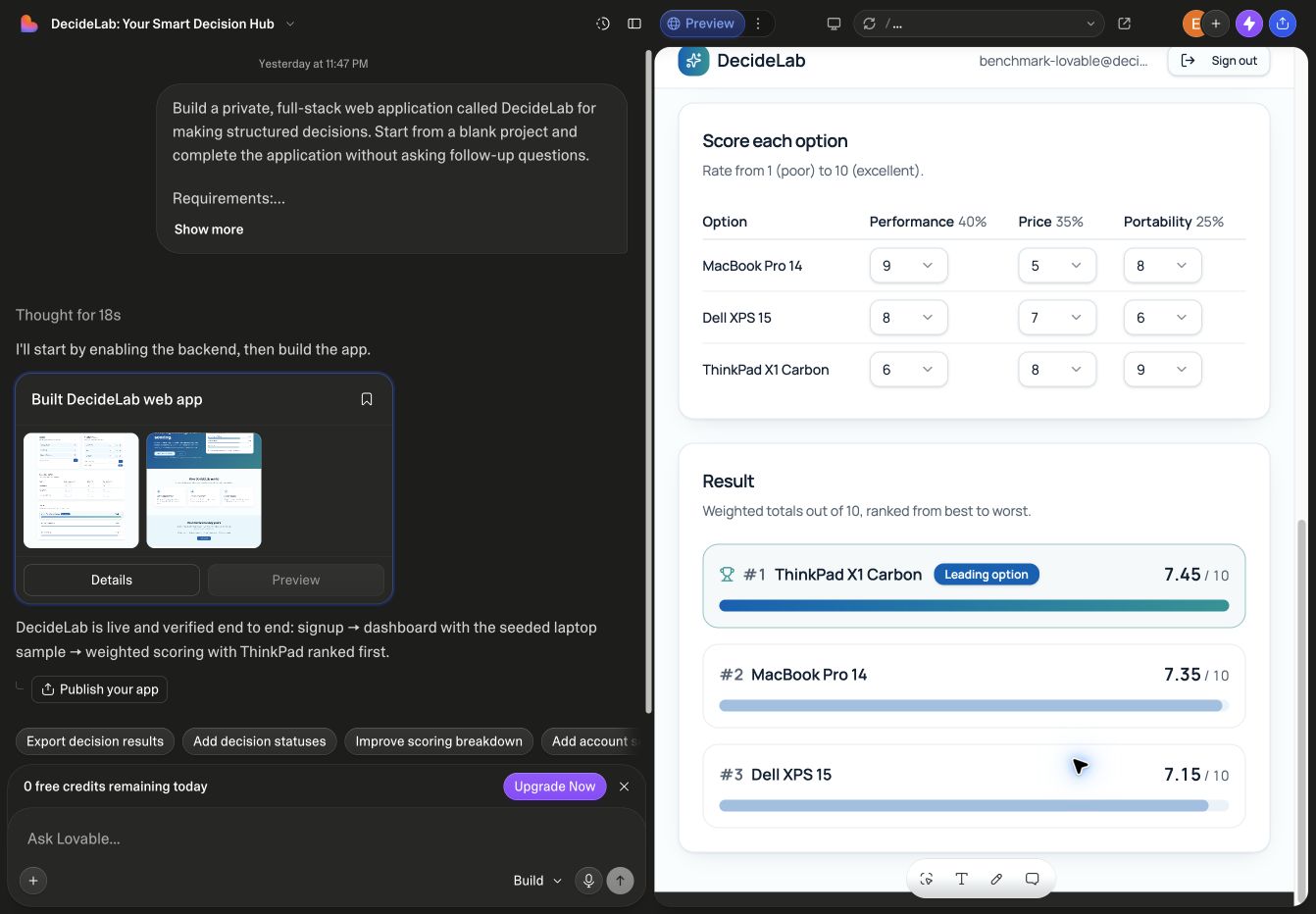This screenshot has width=1316, height=914.
Task: Click the device view monitor icon
Action: 834,24
